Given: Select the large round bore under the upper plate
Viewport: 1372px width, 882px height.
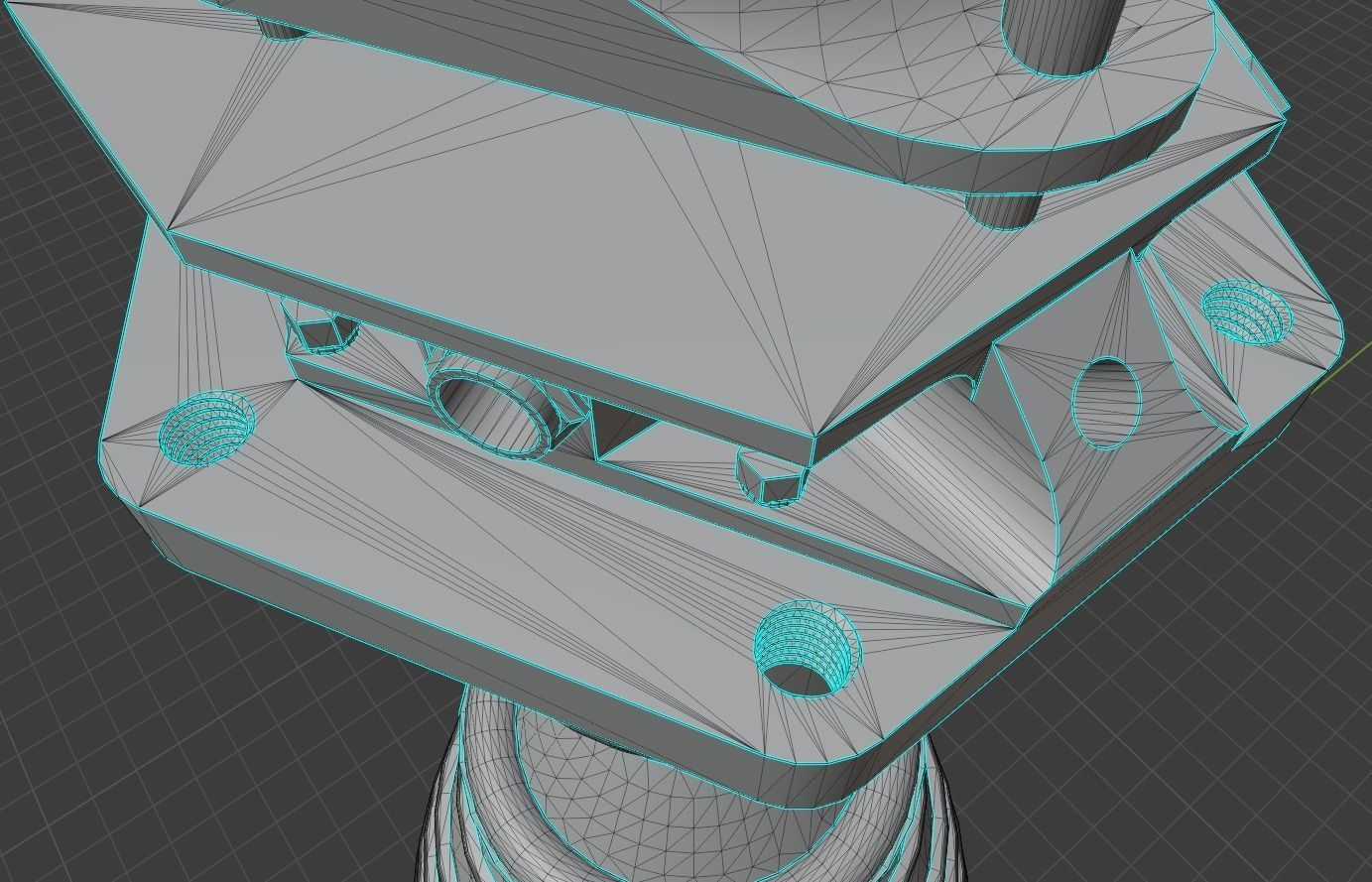Looking at the screenshot, I should click(493, 413).
